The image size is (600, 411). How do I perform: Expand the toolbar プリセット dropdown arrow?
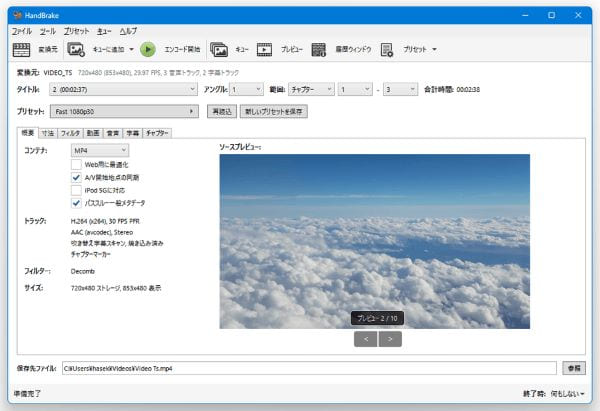pos(434,49)
